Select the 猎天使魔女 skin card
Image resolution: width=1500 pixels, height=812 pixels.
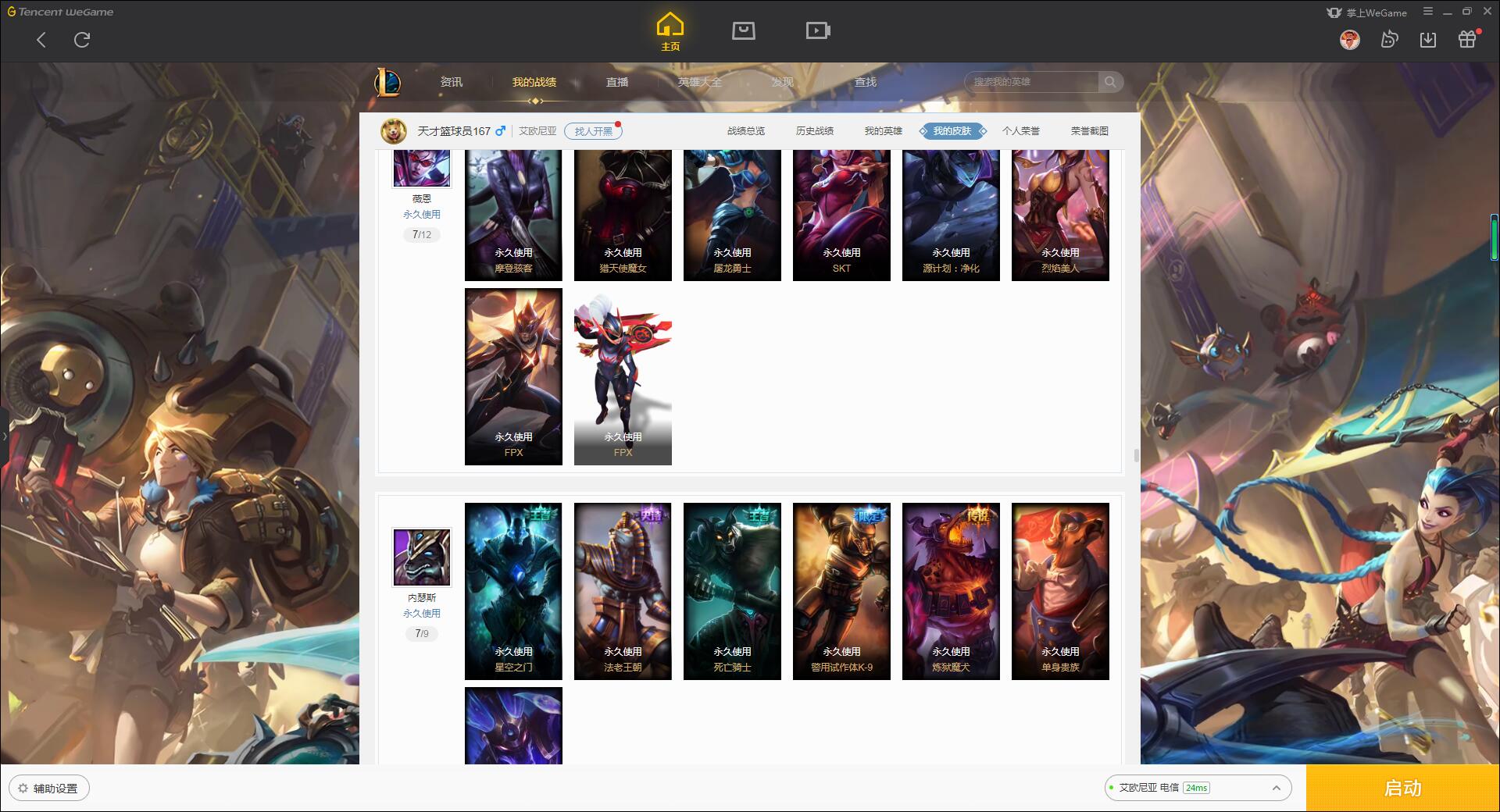point(623,215)
